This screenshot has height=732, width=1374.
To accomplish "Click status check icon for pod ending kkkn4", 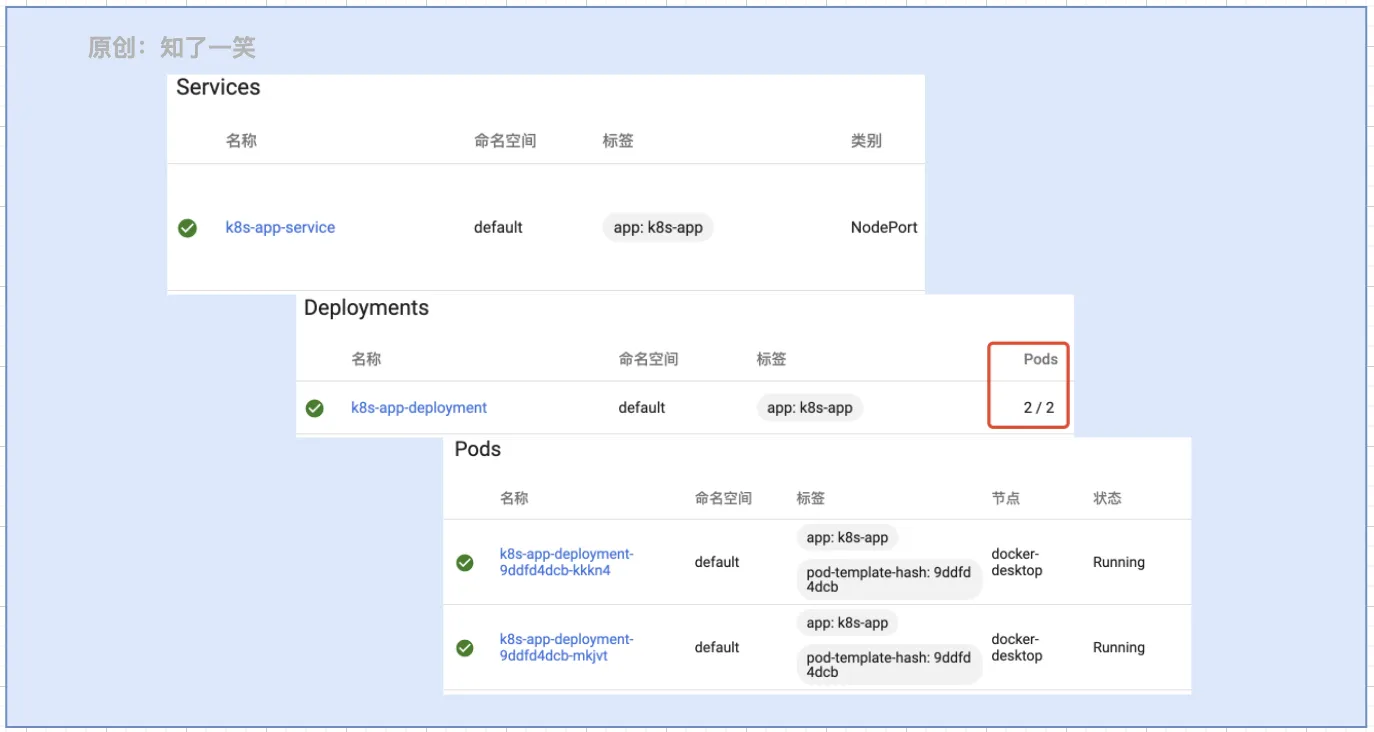I will click(465, 563).
